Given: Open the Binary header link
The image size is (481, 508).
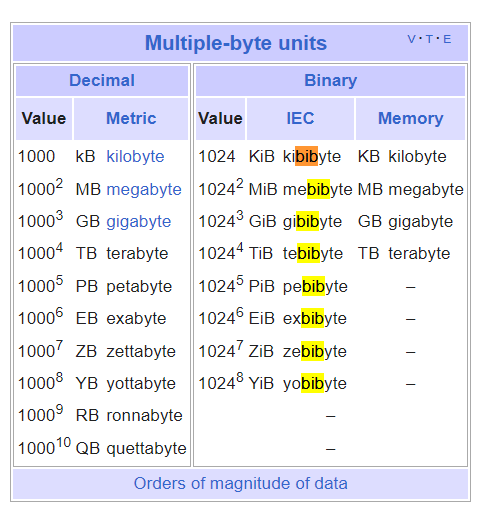Looking at the screenshot, I should click(x=331, y=81).
